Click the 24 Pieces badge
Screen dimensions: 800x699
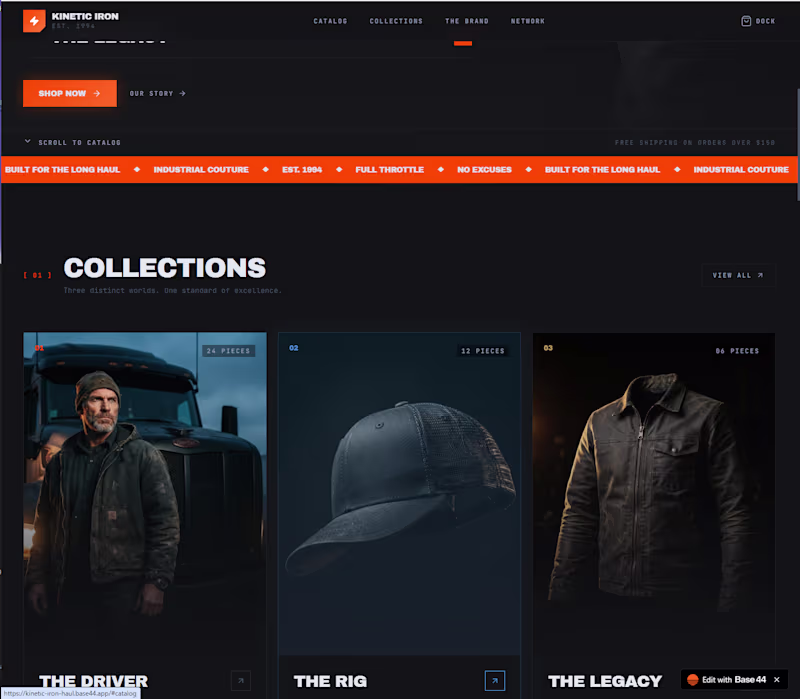pyautogui.click(x=229, y=351)
